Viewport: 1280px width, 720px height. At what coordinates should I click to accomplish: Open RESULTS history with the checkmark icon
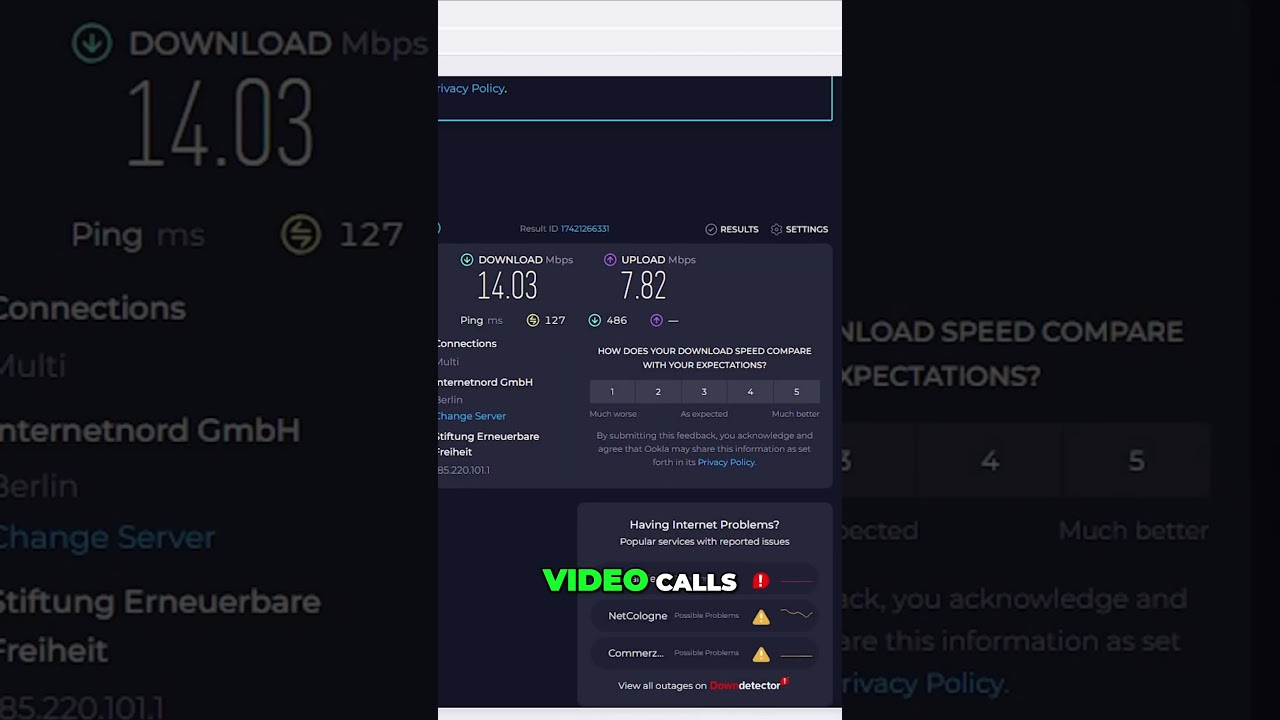pos(732,229)
